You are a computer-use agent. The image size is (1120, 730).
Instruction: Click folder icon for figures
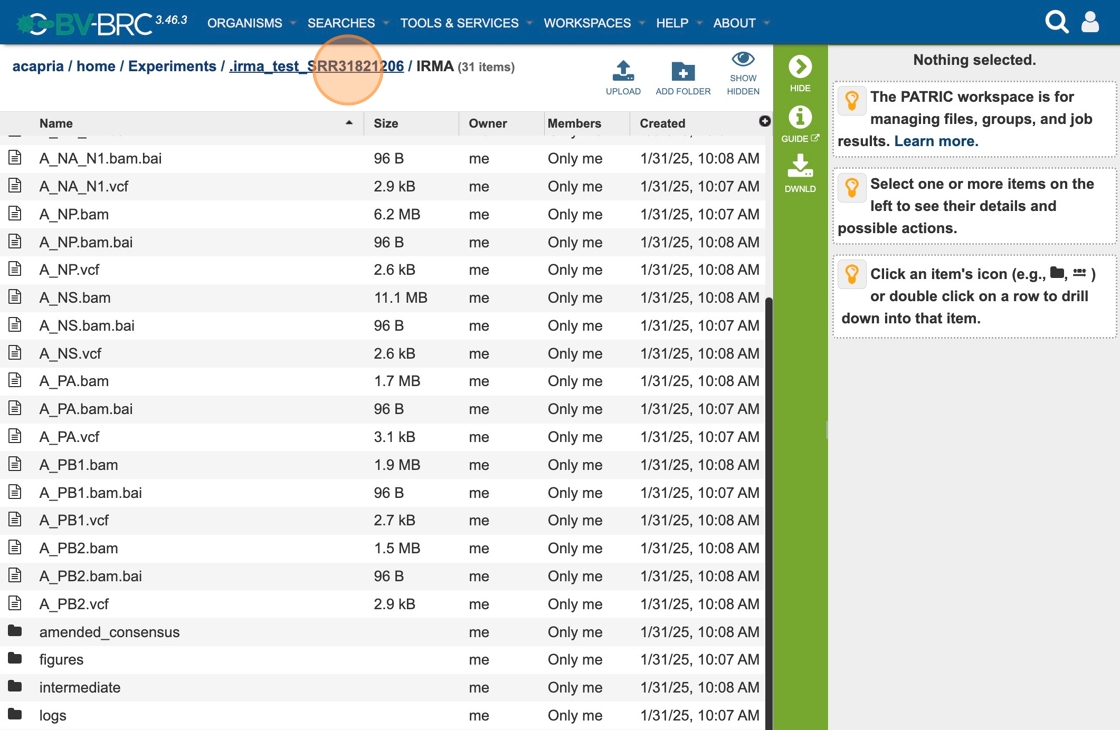tap(14, 659)
